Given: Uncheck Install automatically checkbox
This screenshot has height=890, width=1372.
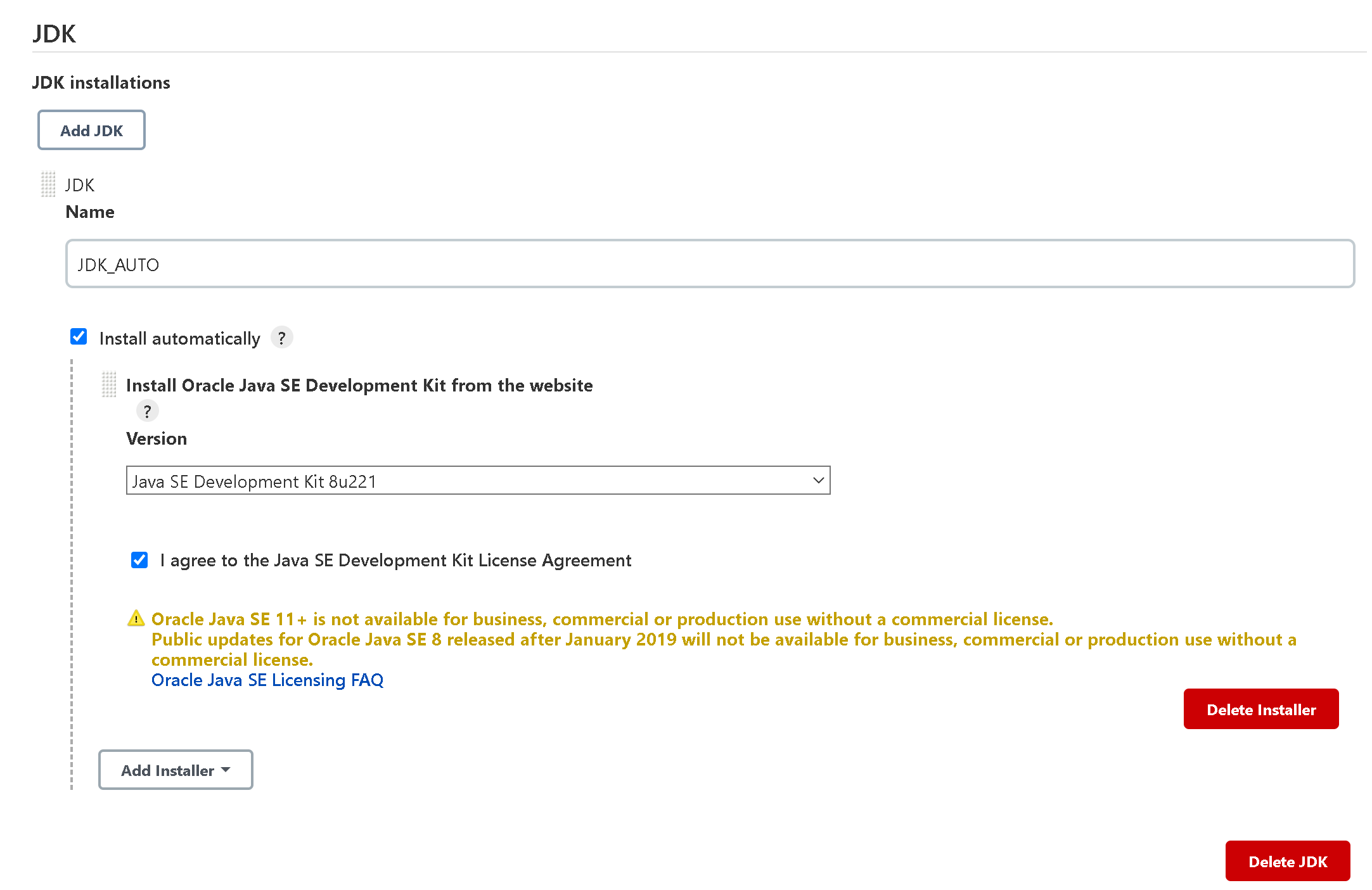Looking at the screenshot, I should coord(79,336).
